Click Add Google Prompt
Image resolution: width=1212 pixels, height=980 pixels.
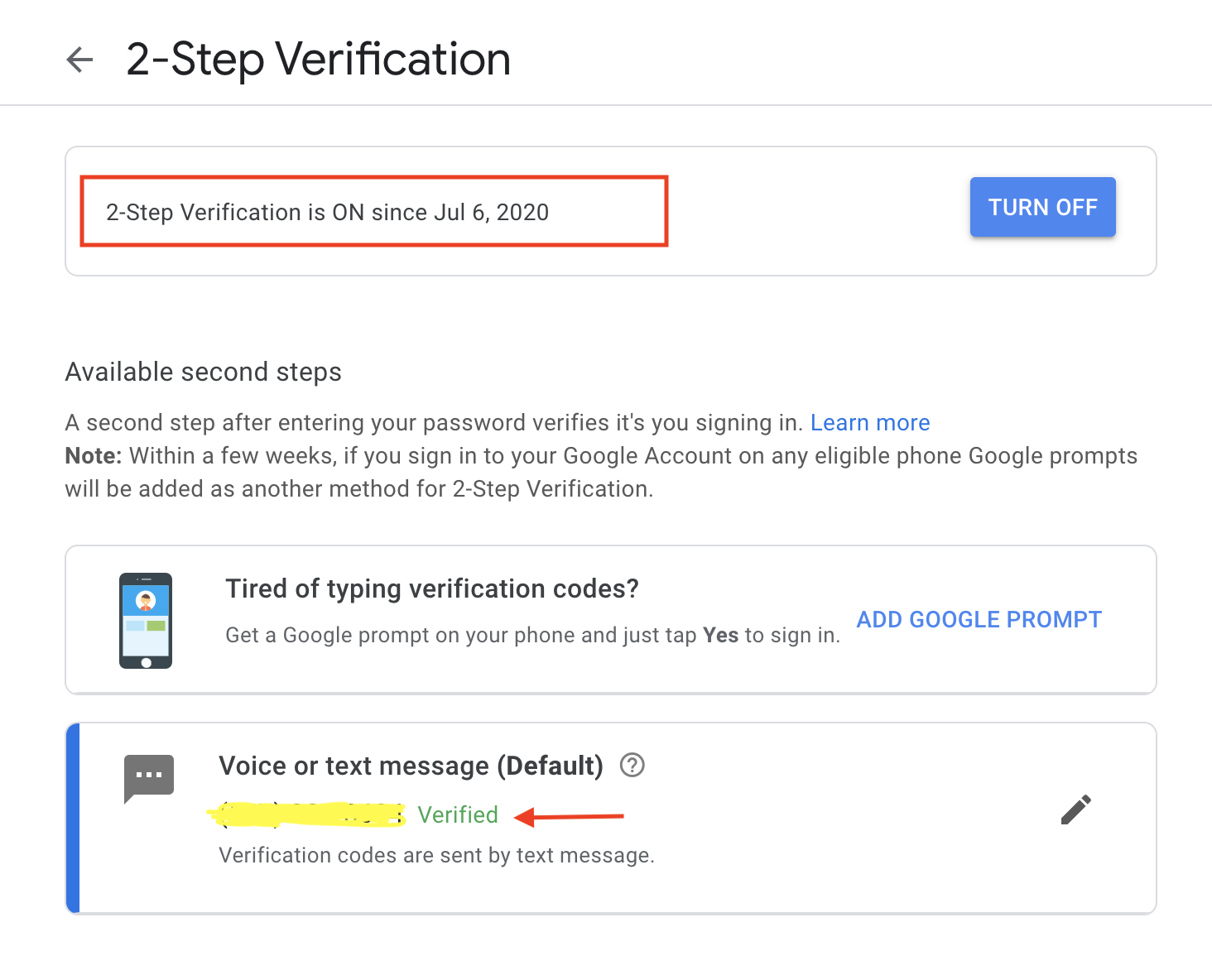(x=979, y=619)
